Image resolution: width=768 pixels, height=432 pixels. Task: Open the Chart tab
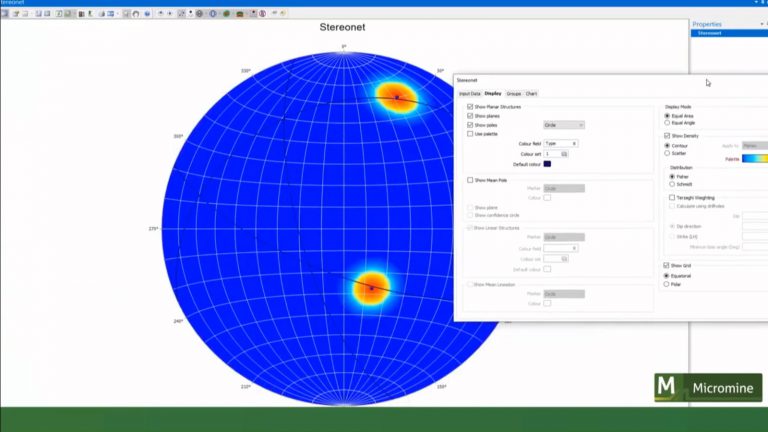tap(531, 94)
